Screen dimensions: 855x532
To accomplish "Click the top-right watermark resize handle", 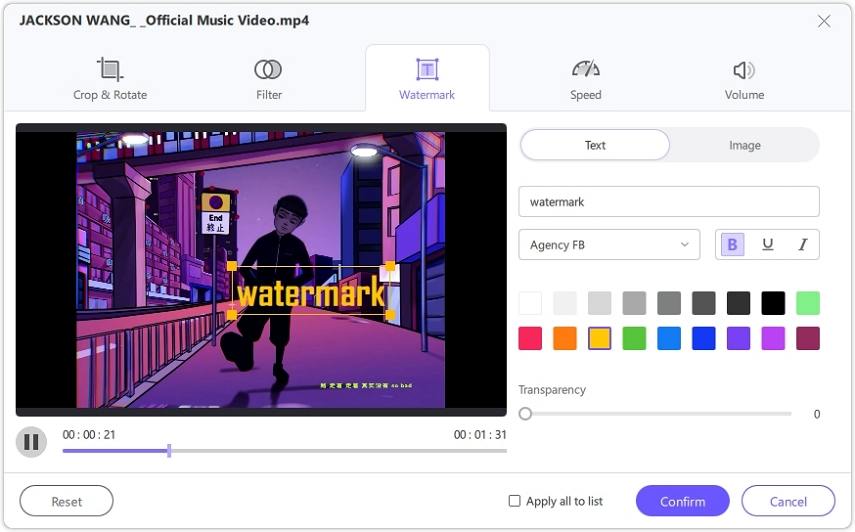I will [x=390, y=266].
